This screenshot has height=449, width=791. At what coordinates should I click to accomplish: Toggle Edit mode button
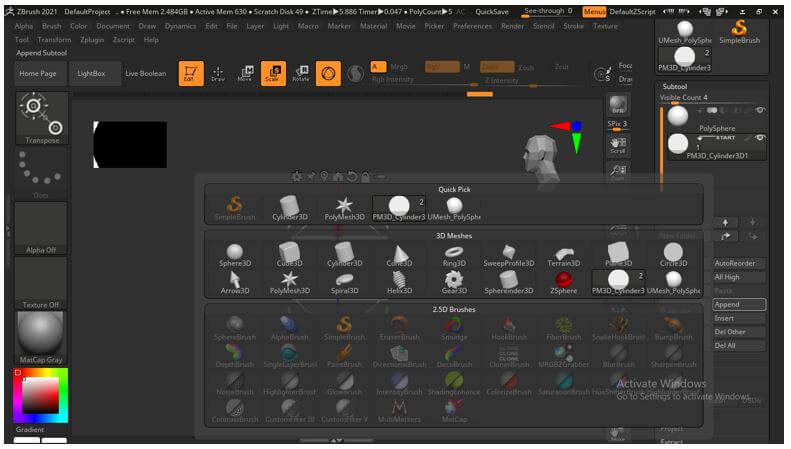(x=191, y=74)
